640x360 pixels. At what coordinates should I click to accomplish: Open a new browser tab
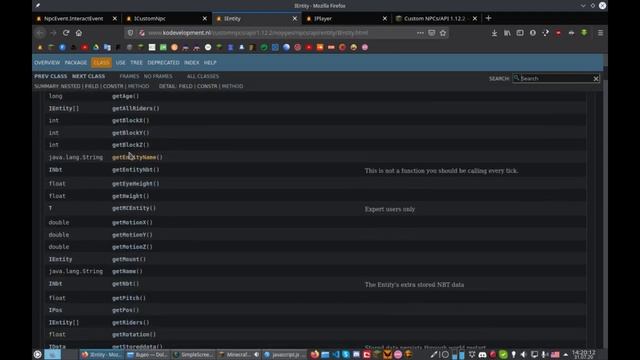coord(488,18)
